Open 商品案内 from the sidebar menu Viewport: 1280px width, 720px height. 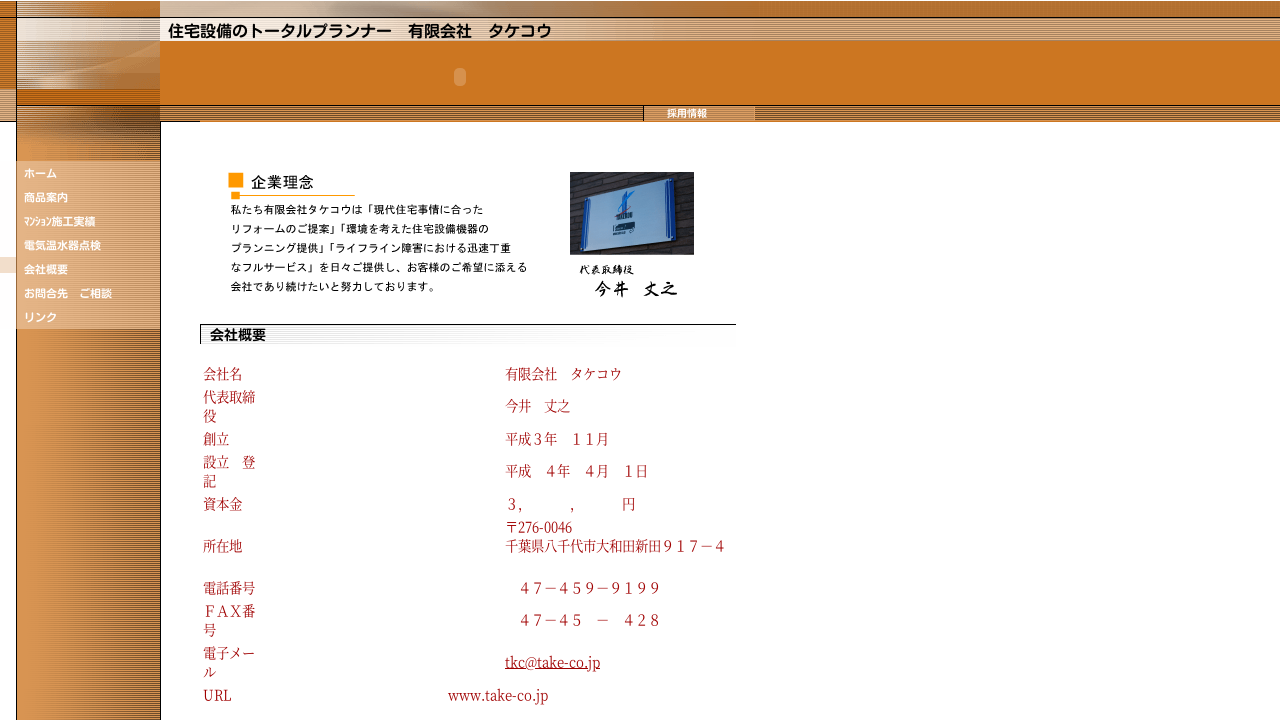tap(46, 198)
